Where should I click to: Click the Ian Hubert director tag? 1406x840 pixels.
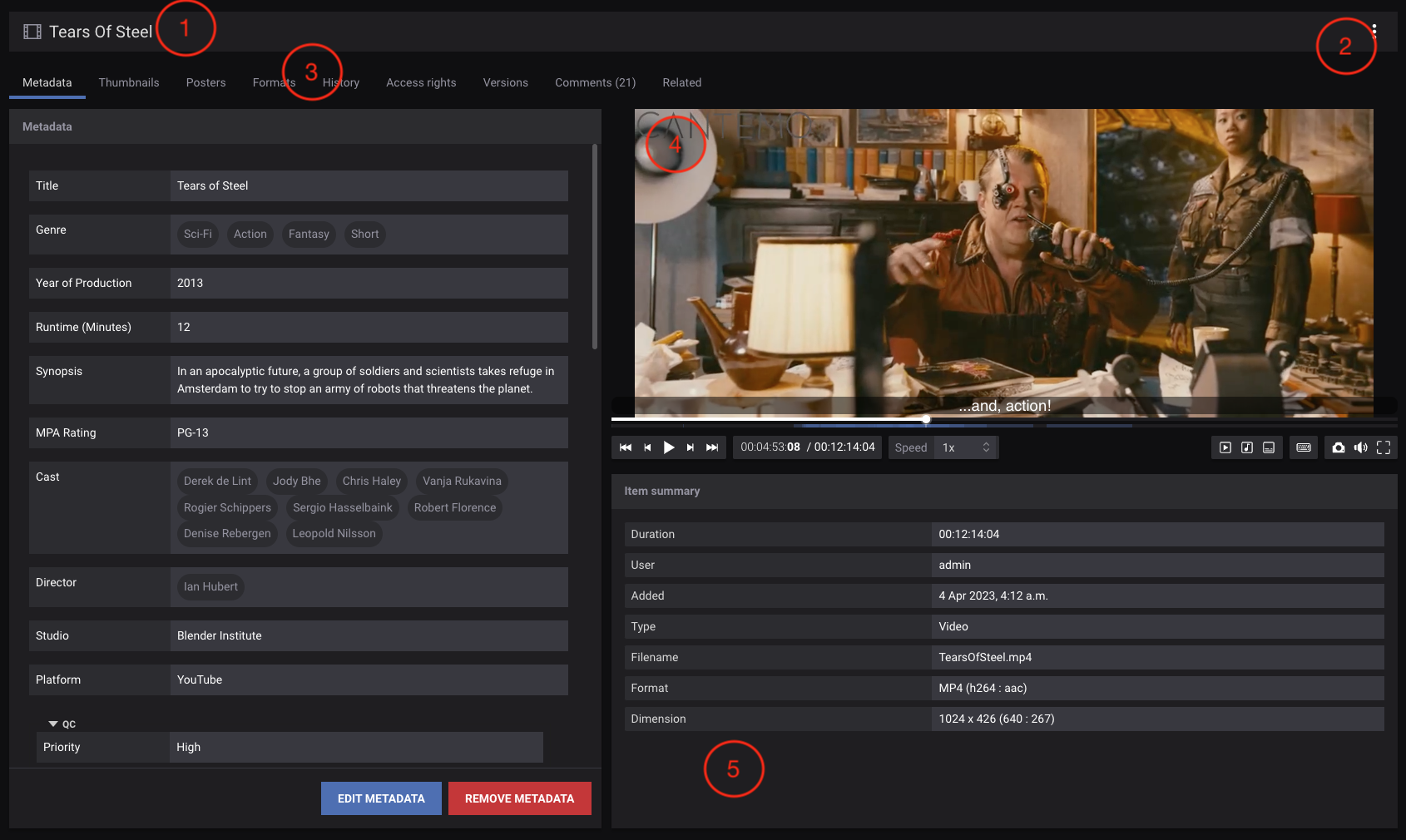pos(210,587)
